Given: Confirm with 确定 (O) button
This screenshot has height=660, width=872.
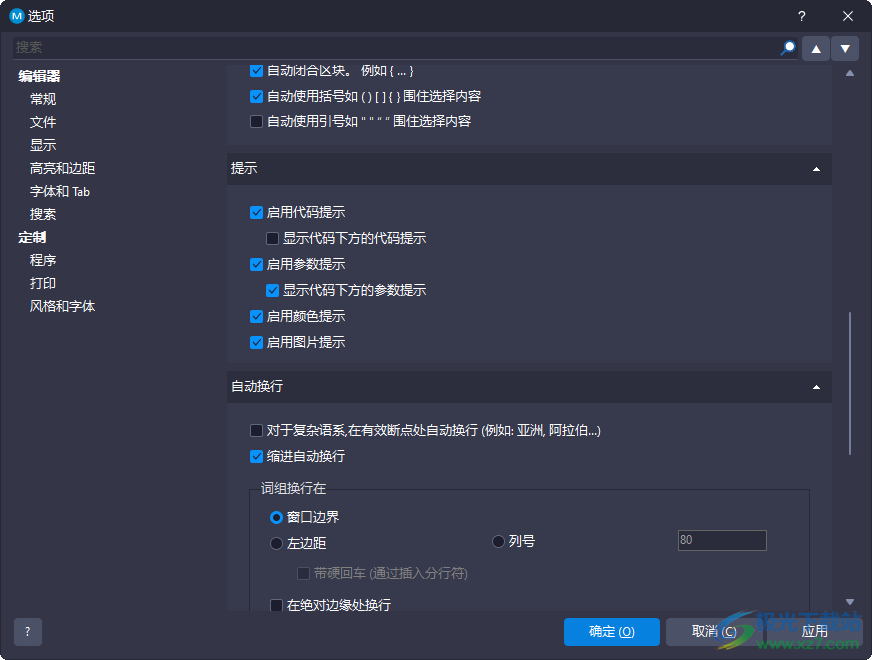Looking at the screenshot, I should point(612,632).
